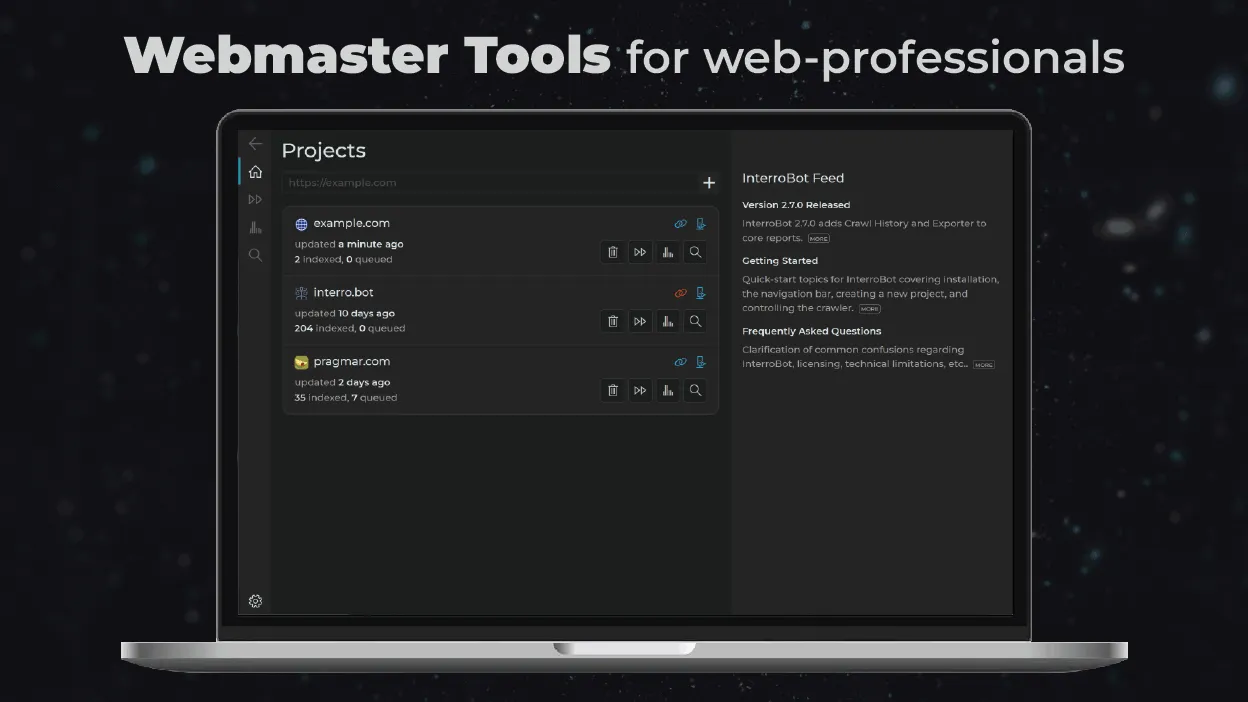Search the interro.bot project with the magnifier
This screenshot has width=1248, height=702.
695,321
